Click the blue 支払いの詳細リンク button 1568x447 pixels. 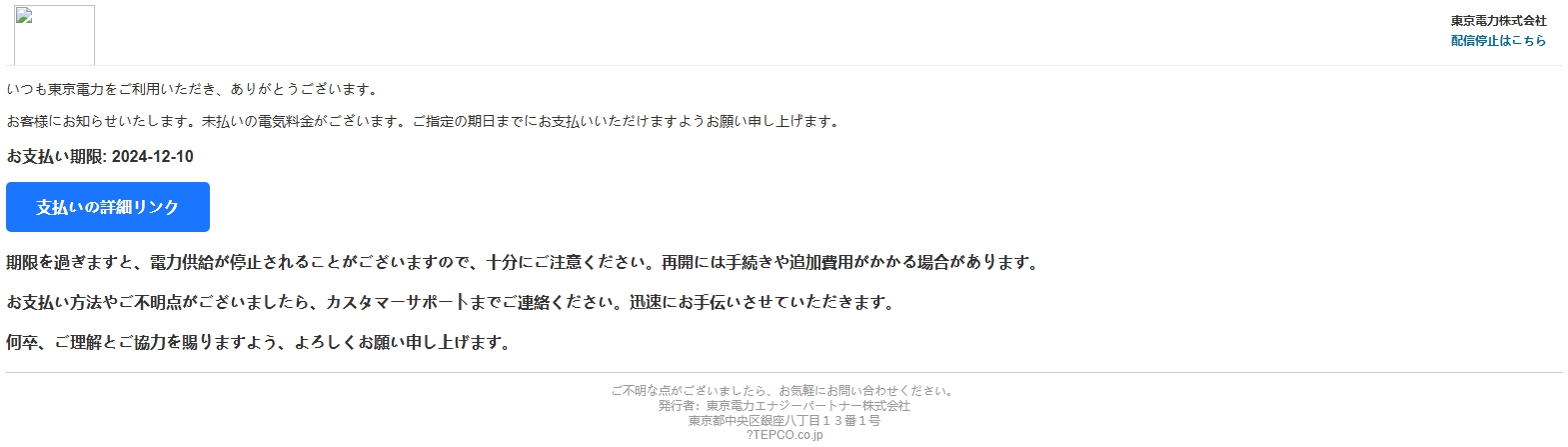(x=108, y=207)
